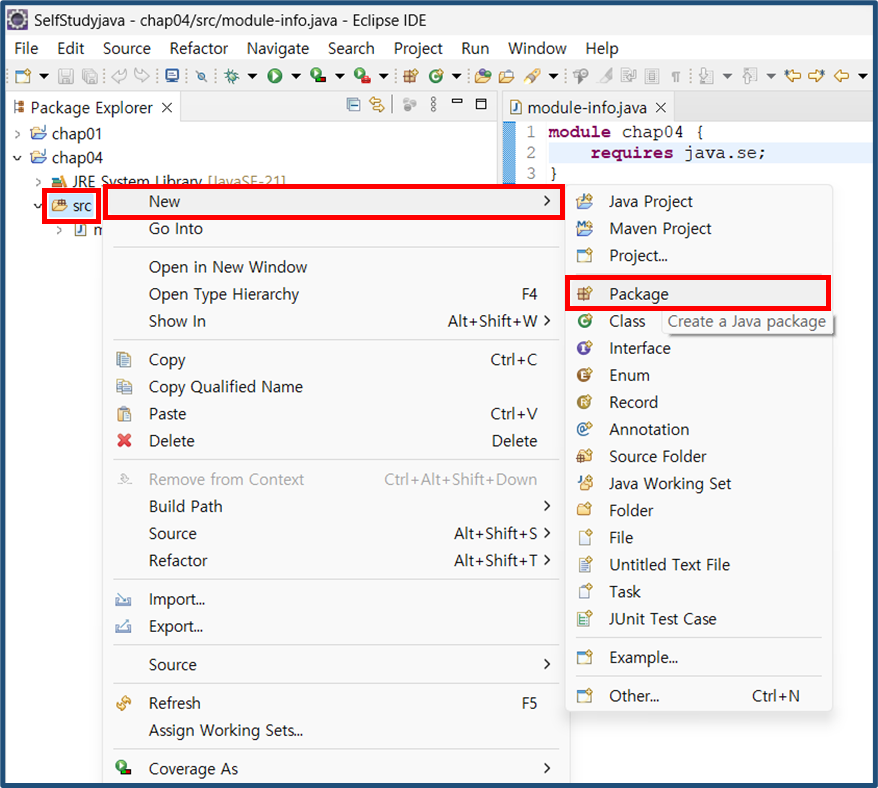878x788 pixels.
Task: Click the Back navigation arrow icon
Action: (x=842, y=76)
